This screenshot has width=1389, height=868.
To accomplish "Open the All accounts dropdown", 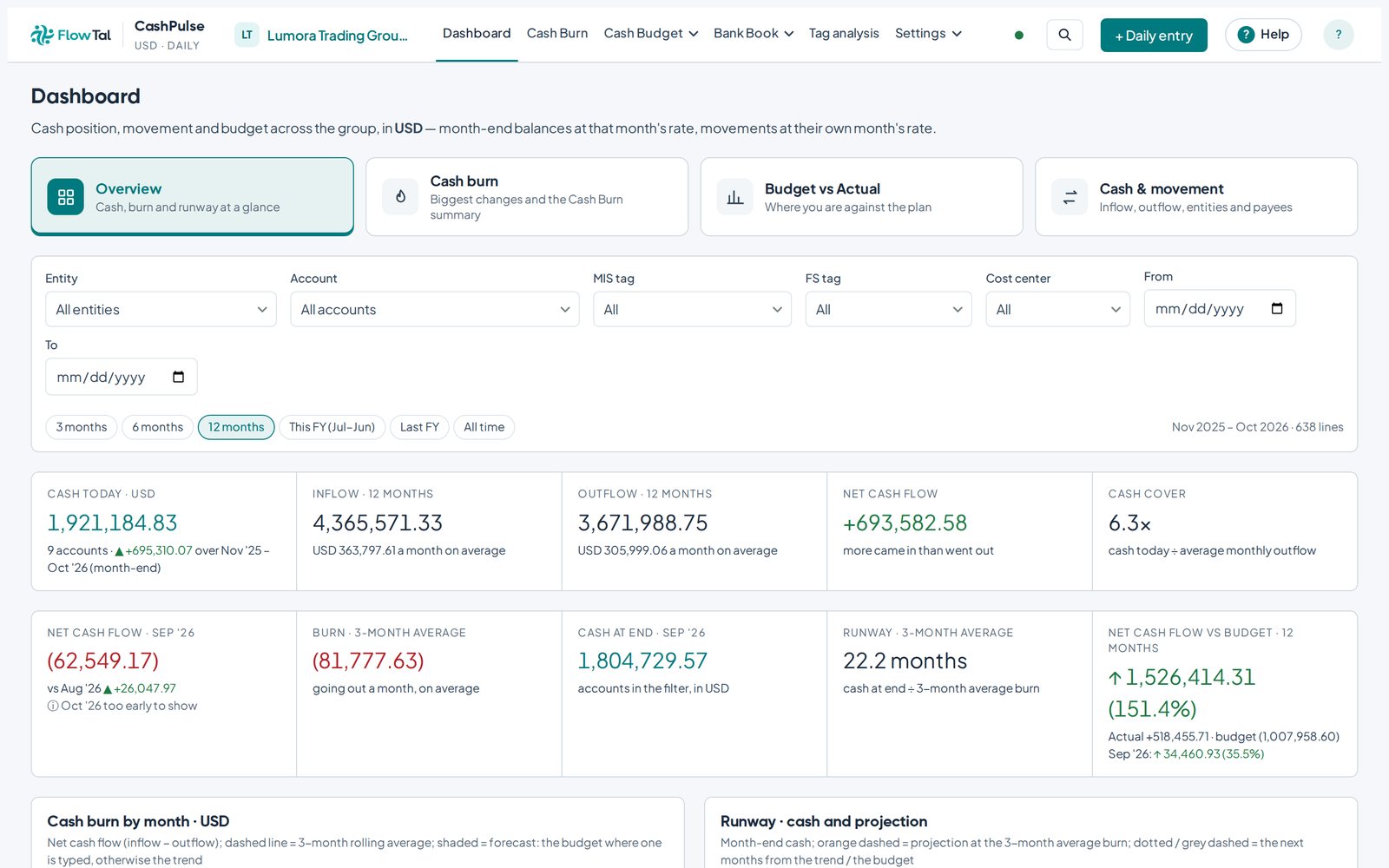I will click(x=434, y=309).
